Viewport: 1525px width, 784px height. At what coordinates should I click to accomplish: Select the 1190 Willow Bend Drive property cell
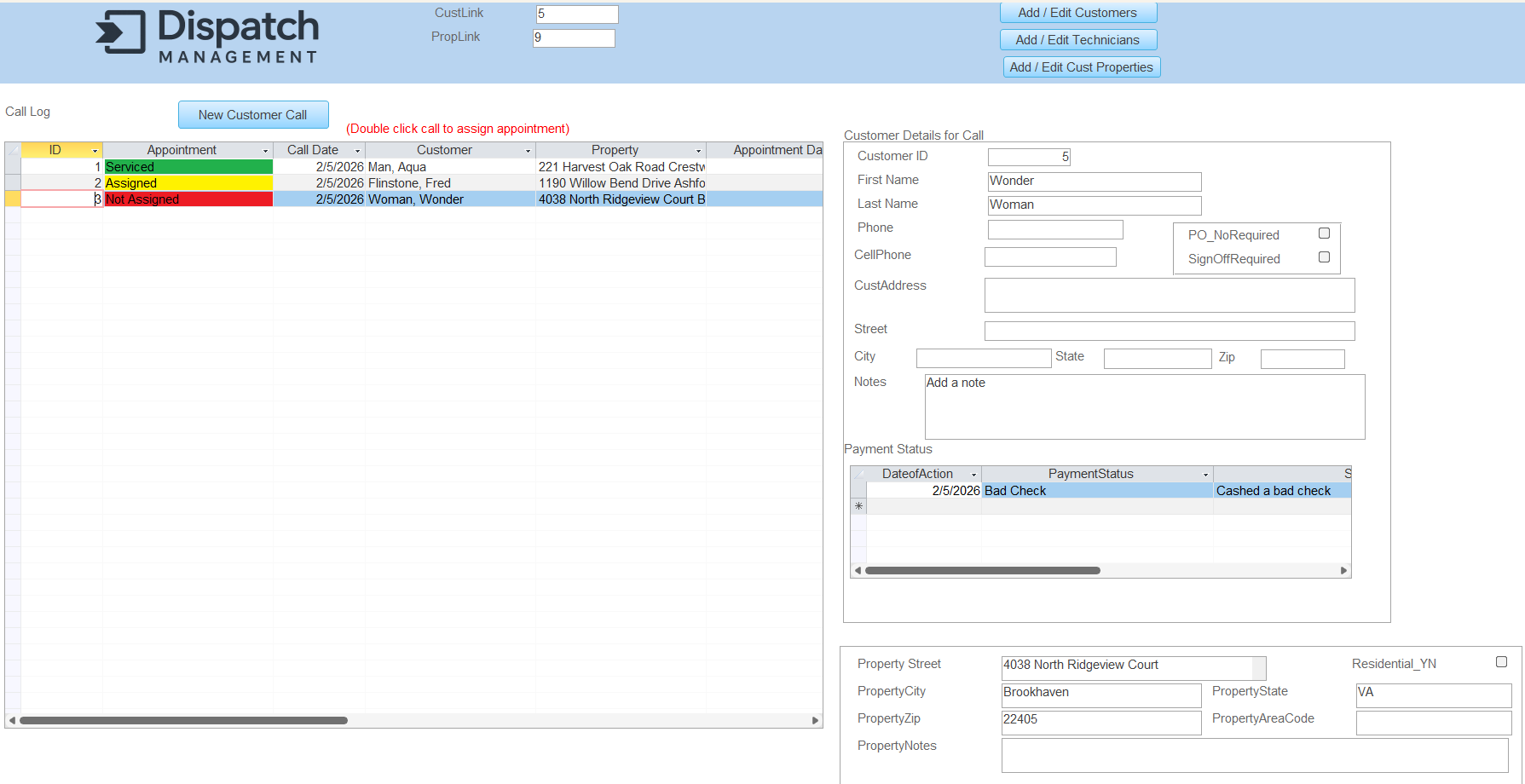(x=621, y=183)
